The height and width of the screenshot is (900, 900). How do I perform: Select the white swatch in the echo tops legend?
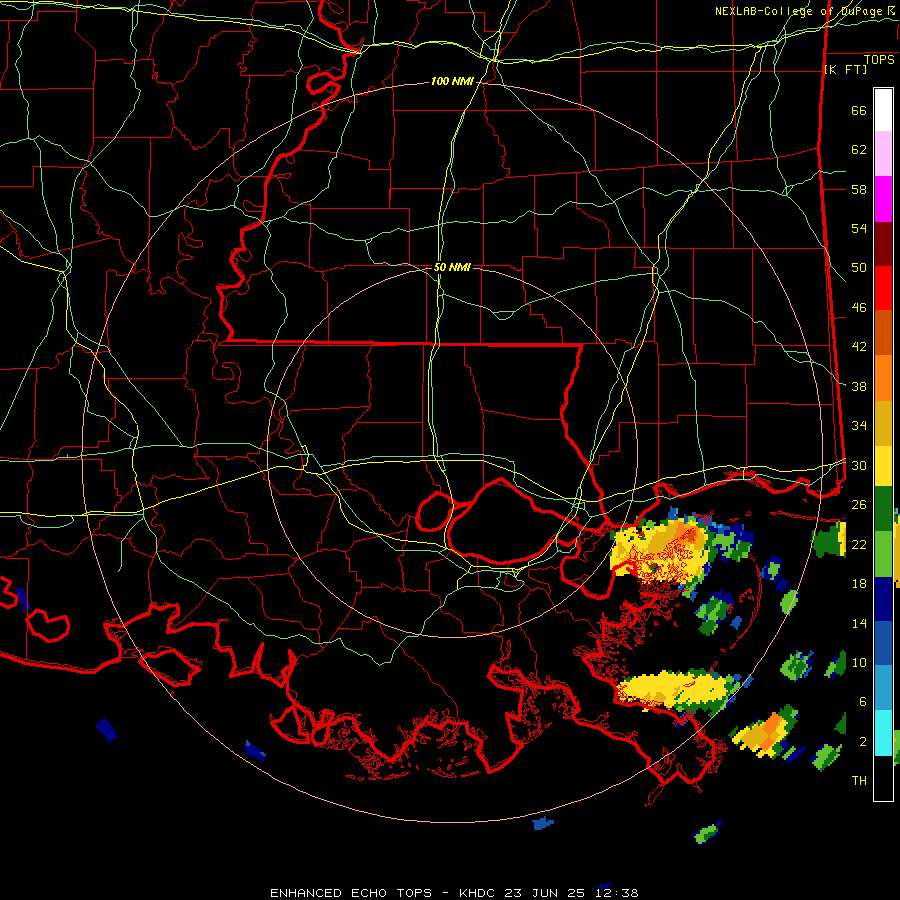point(883,110)
